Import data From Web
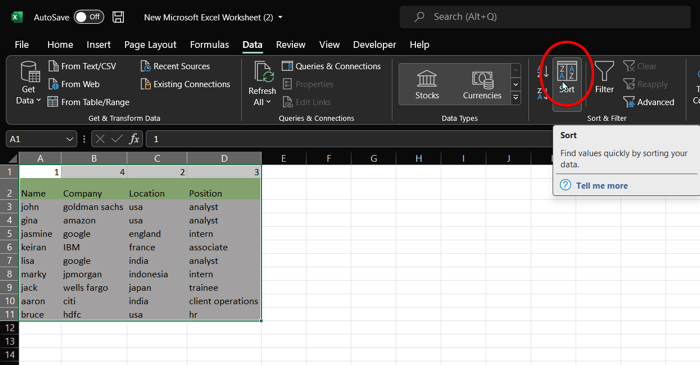The width and height of the screenshot is (700, 365). click(74, 84)
